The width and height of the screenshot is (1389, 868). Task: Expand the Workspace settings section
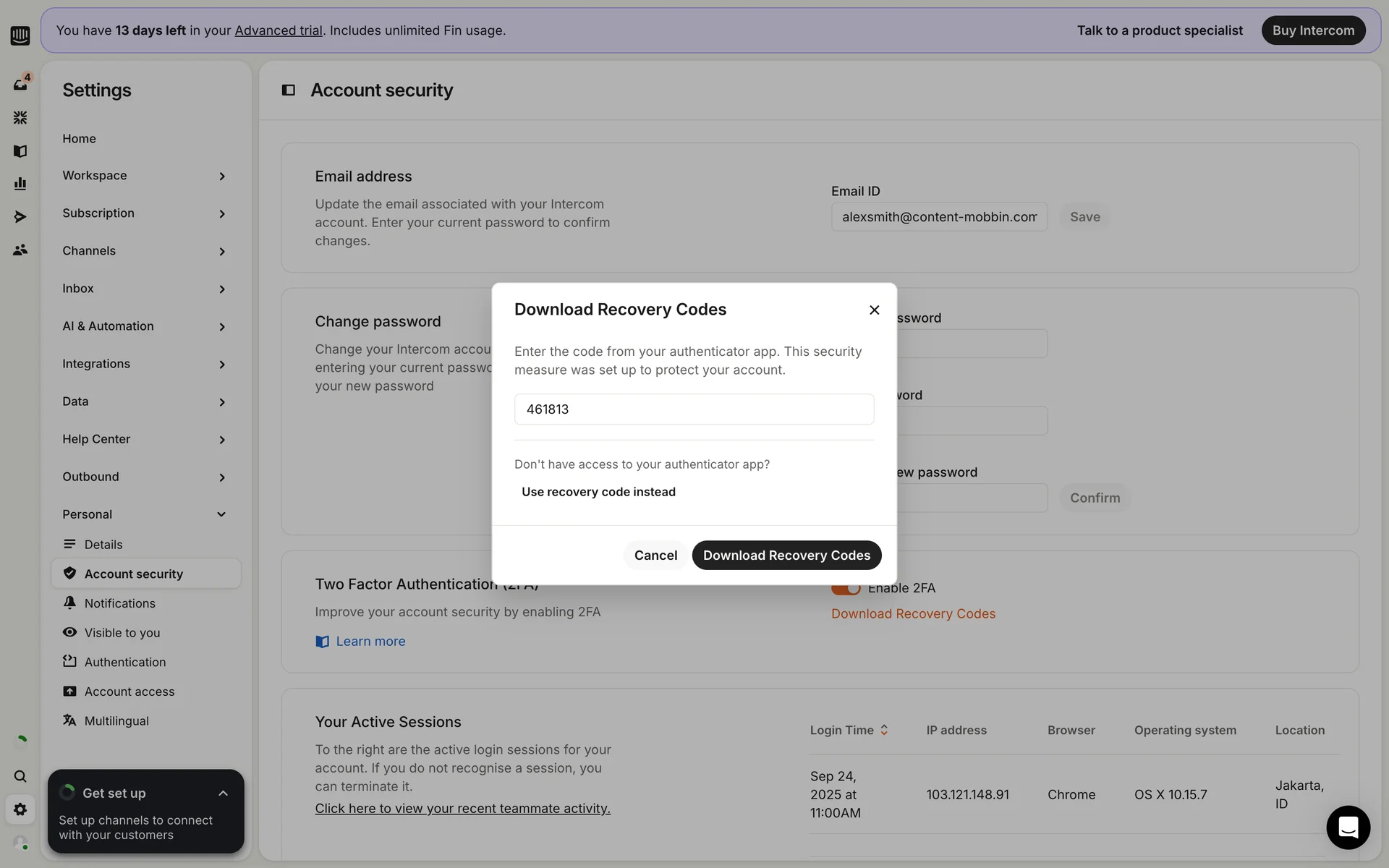[221, 176]
